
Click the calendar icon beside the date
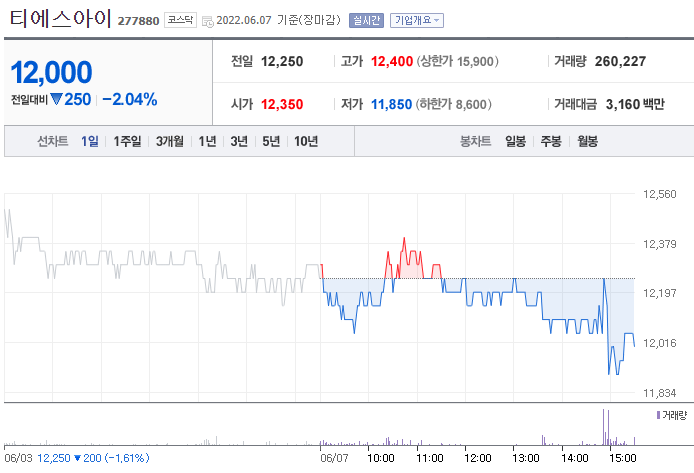coord(208,21)
